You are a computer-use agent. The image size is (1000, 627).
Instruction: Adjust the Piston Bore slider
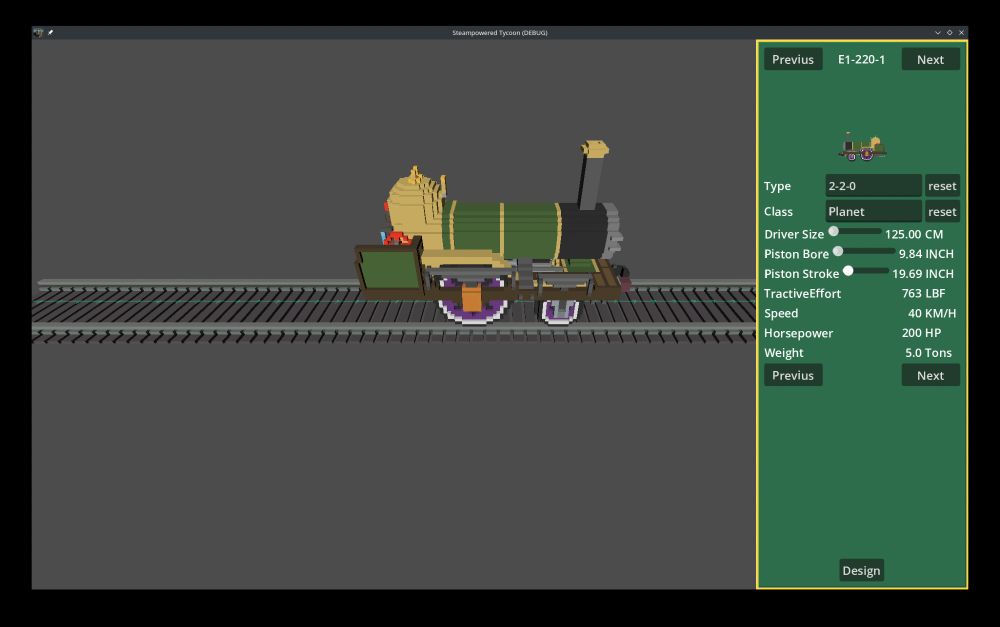(864, 251)
